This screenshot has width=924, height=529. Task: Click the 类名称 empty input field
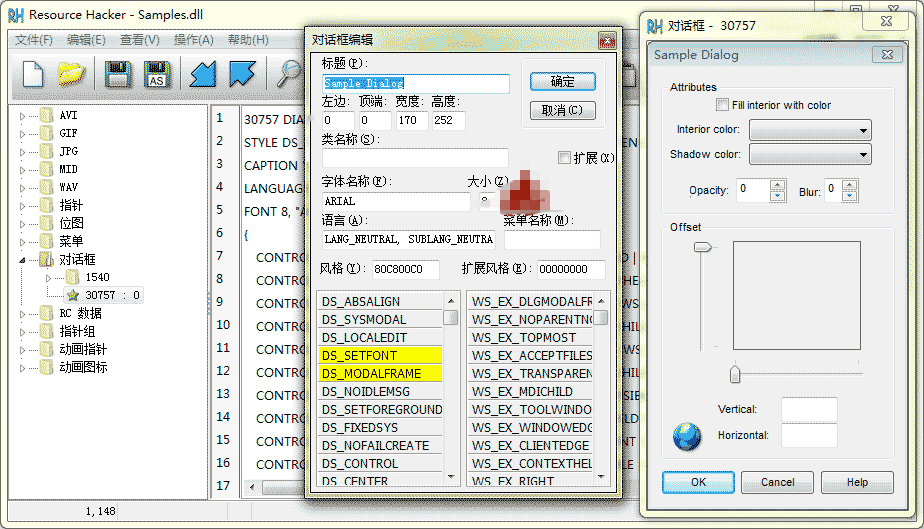(x=415, y=158)
